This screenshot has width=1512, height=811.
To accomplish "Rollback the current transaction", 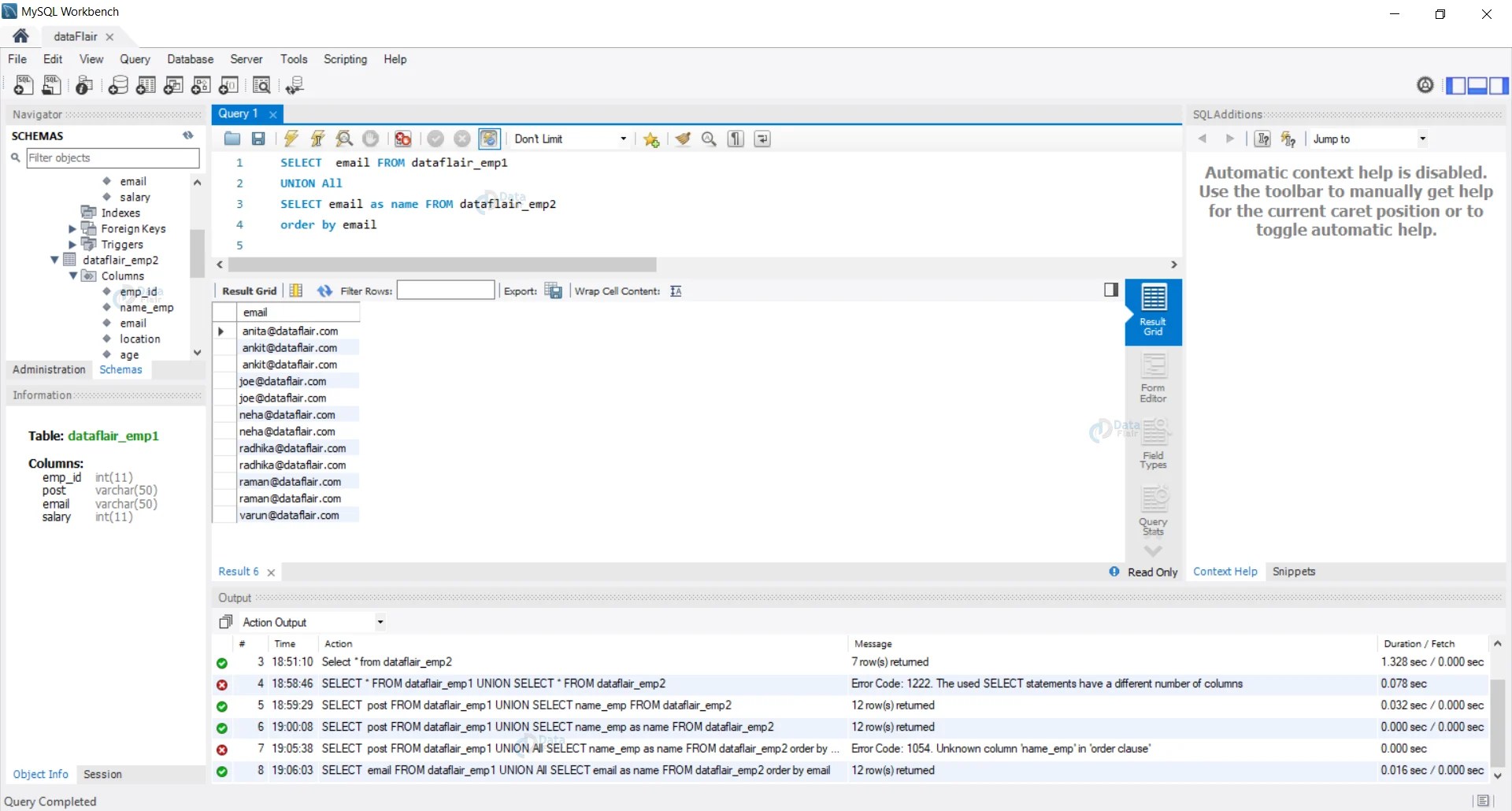I will pyautogui.click(x=462, y=139).
